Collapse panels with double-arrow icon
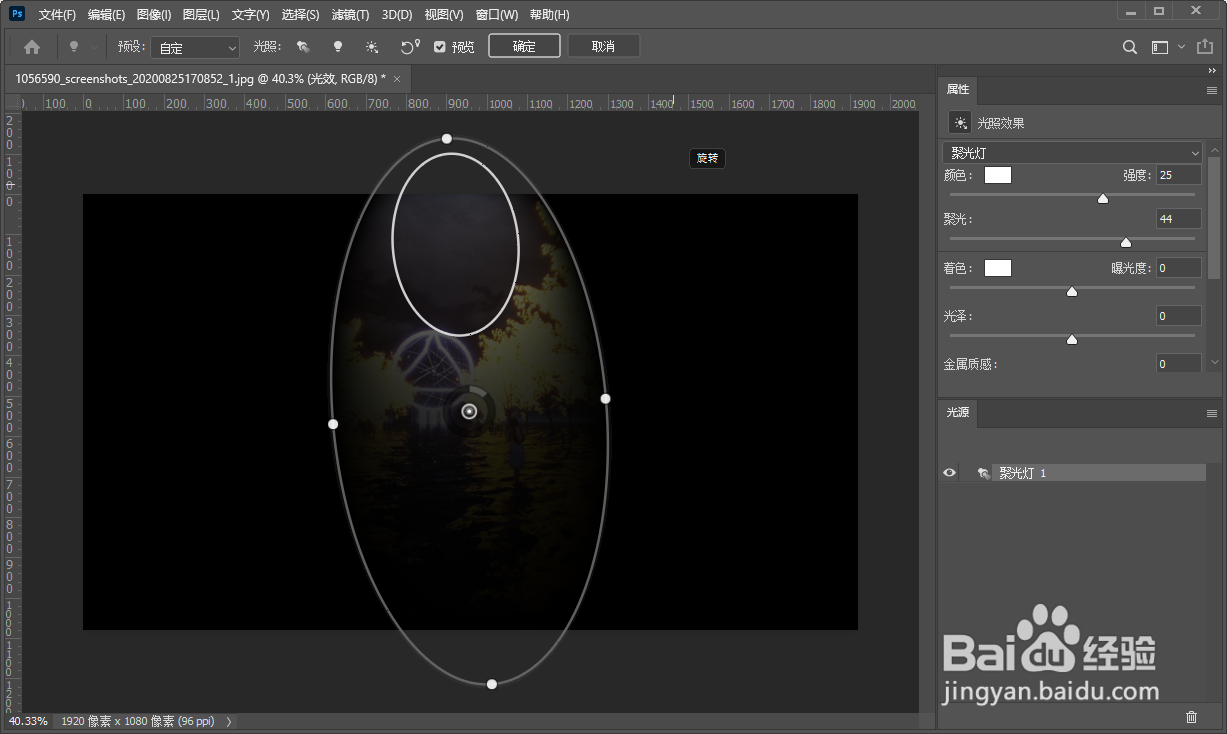Image resolution: width=1227 pixels, height=734 pixels. coord(1211,72)
